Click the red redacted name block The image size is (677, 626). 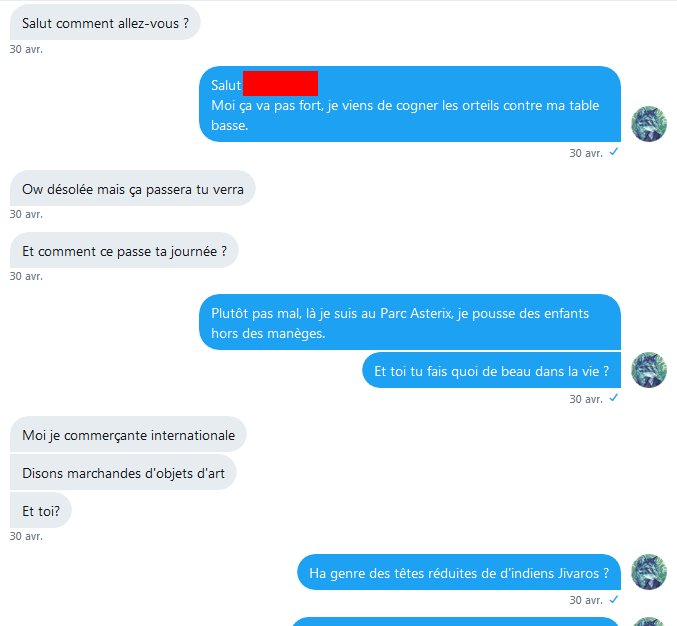coord(280,83)
